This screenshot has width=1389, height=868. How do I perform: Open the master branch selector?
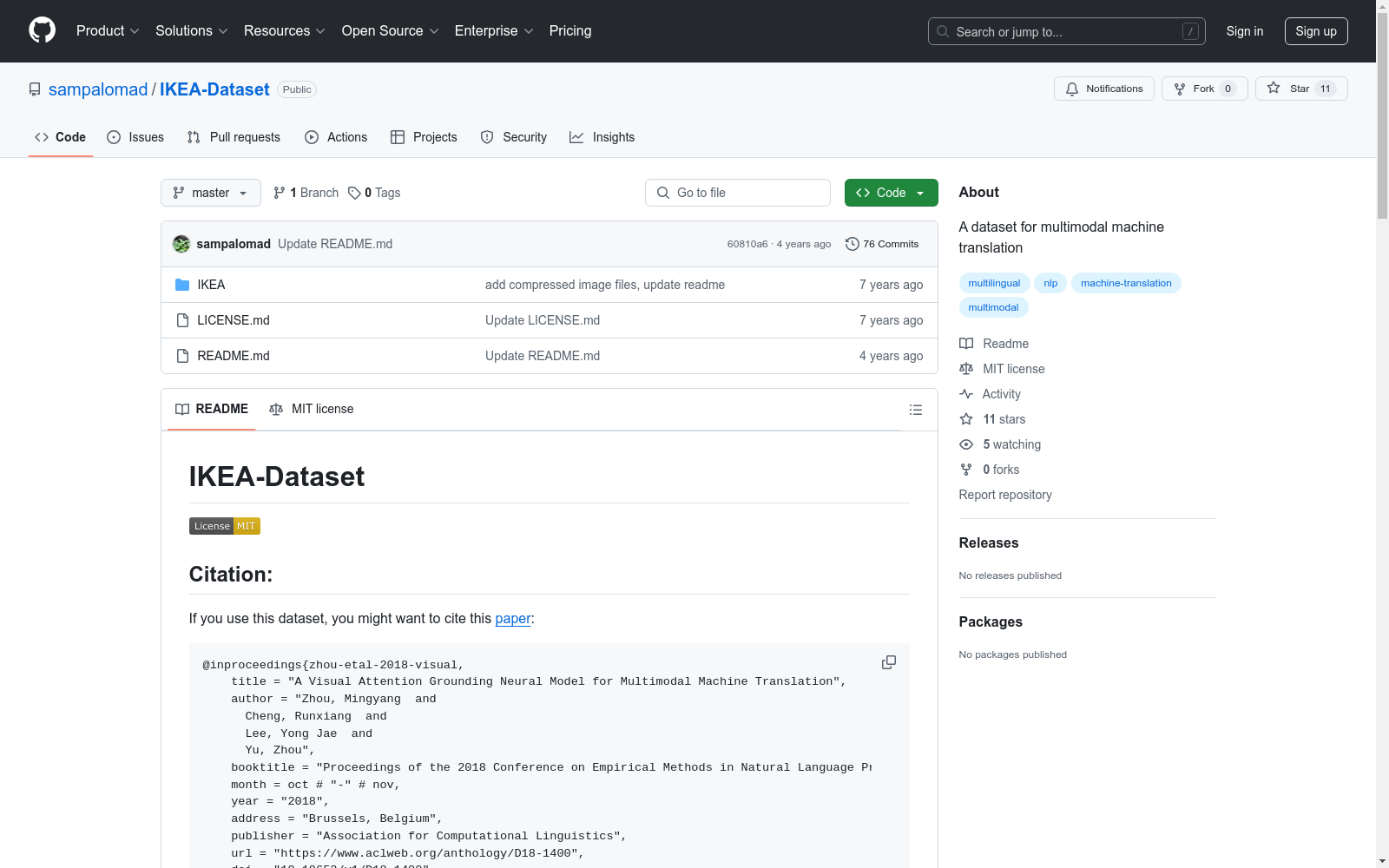point(211,193)
